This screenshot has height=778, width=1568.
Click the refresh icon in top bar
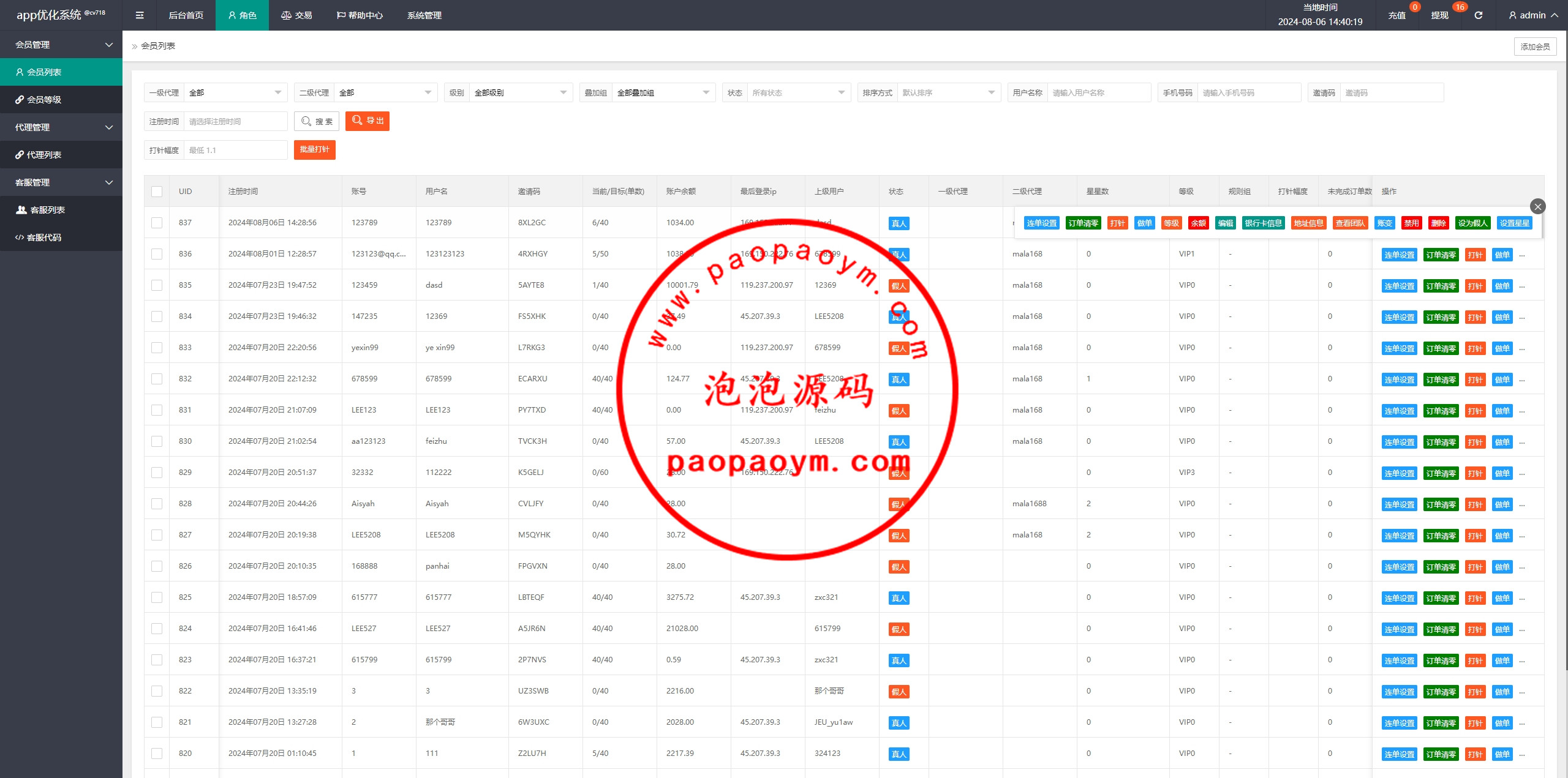click(x=1479, y=15)
